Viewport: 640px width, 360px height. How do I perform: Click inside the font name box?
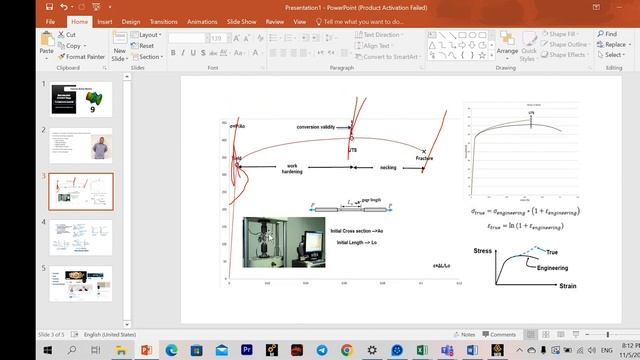tap(187, 38)
